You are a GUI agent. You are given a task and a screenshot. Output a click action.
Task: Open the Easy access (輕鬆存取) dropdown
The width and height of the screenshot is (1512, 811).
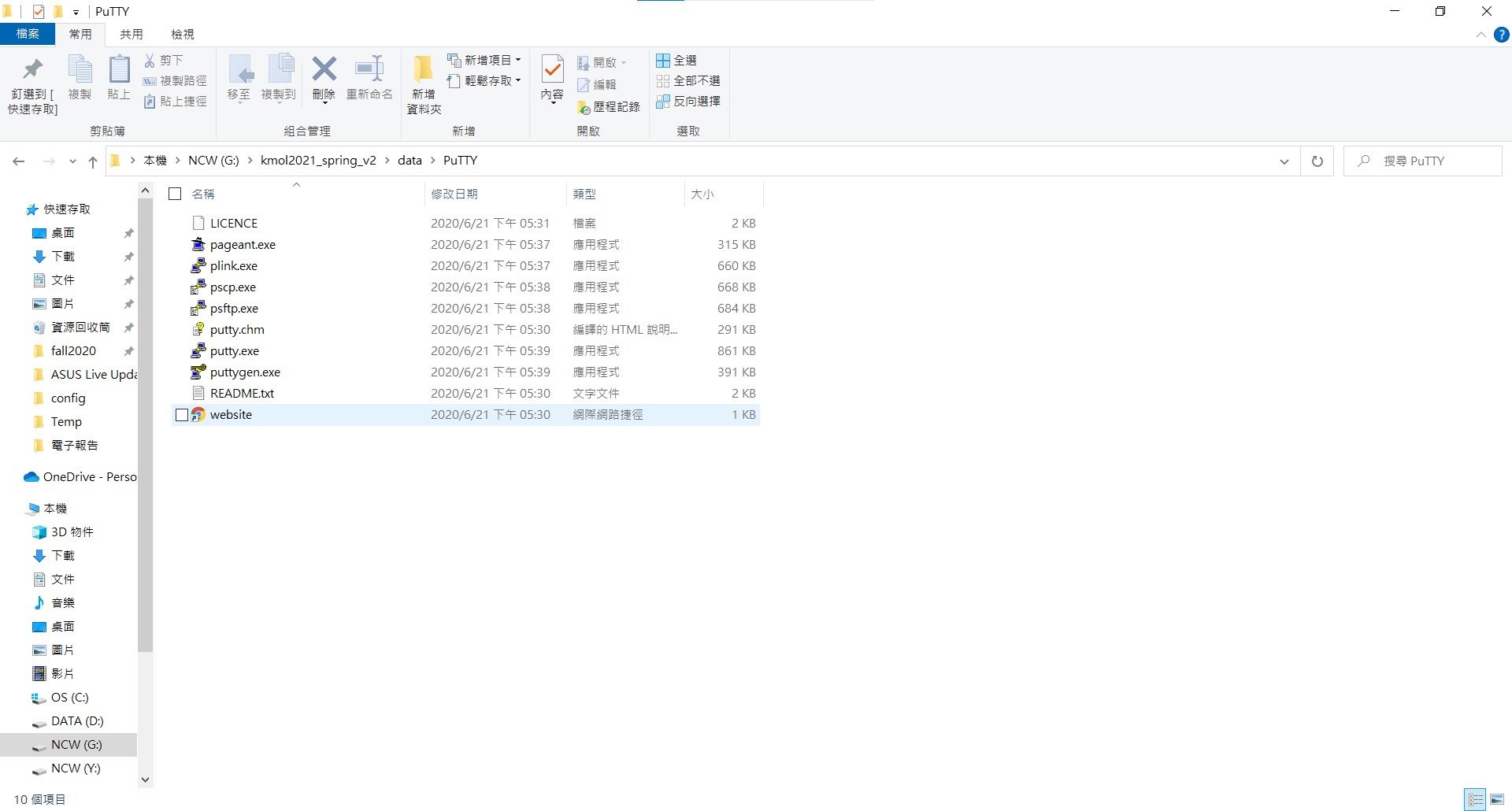(x=484, y=80)
